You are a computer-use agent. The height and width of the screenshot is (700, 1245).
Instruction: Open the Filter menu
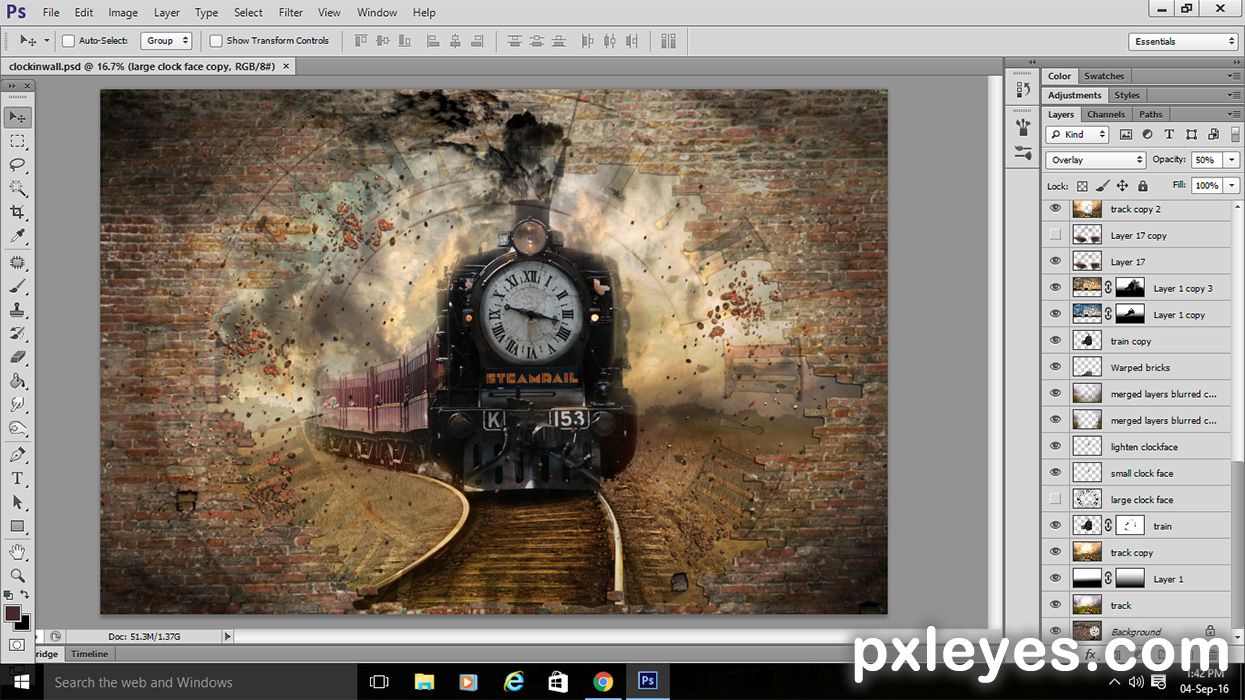(291, 12)
